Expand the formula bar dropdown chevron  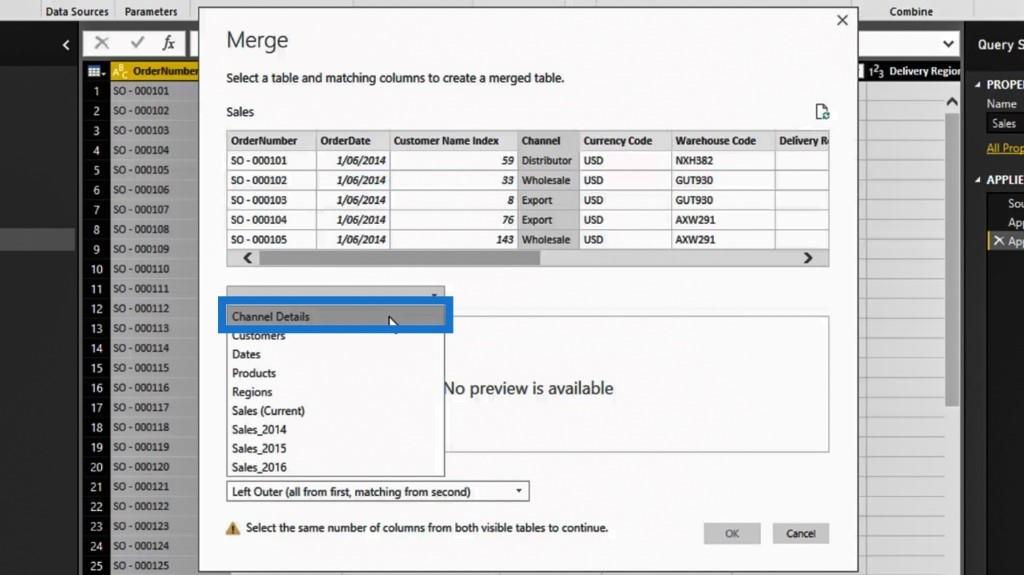tap(948, 44)
